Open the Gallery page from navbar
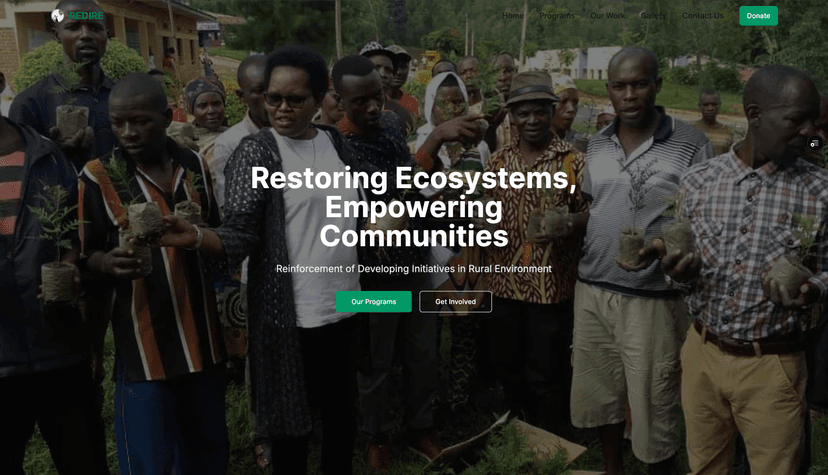Viewport: 828px width, 475px height. pos(653,16)
